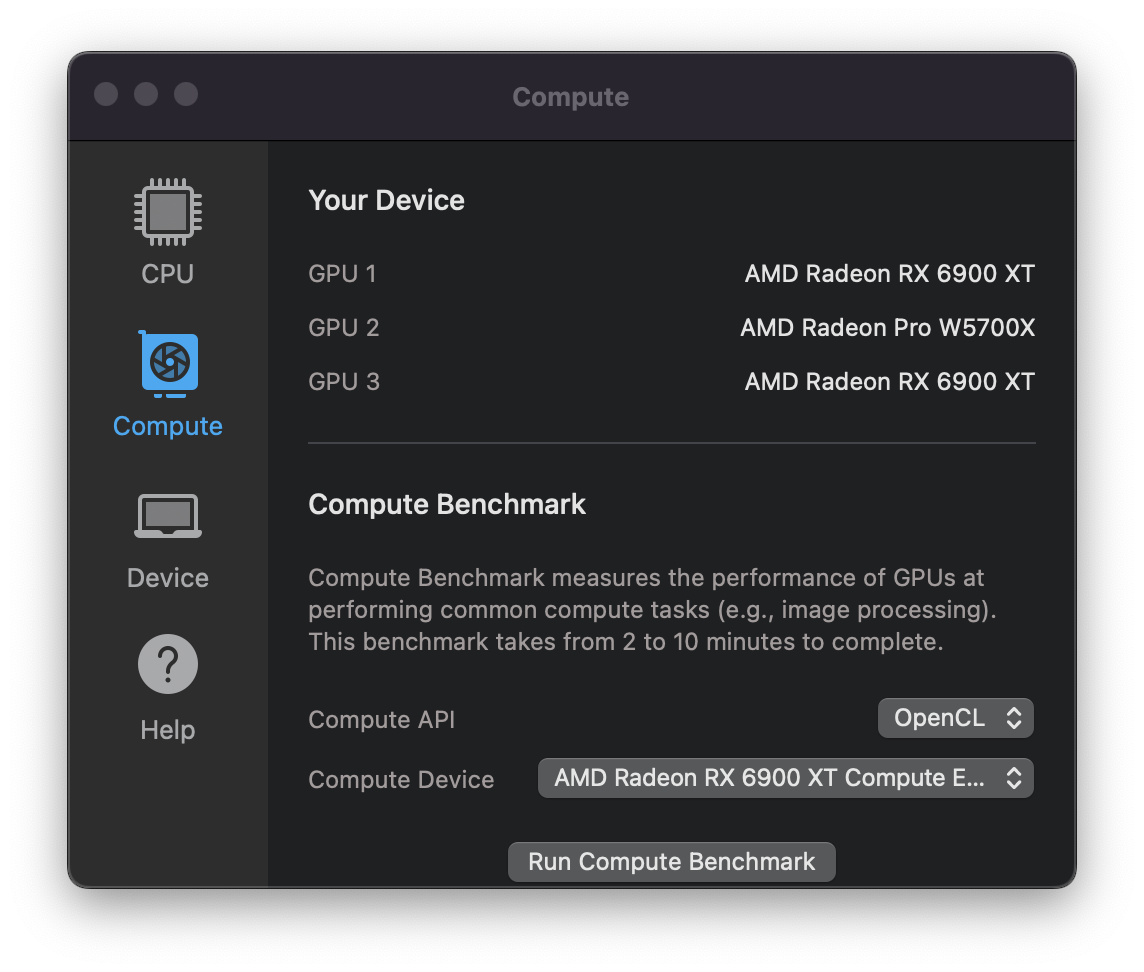This screenshot has width=1144, height=972.
Task: Click the GPU 1 row label
Action: point(343,273)
